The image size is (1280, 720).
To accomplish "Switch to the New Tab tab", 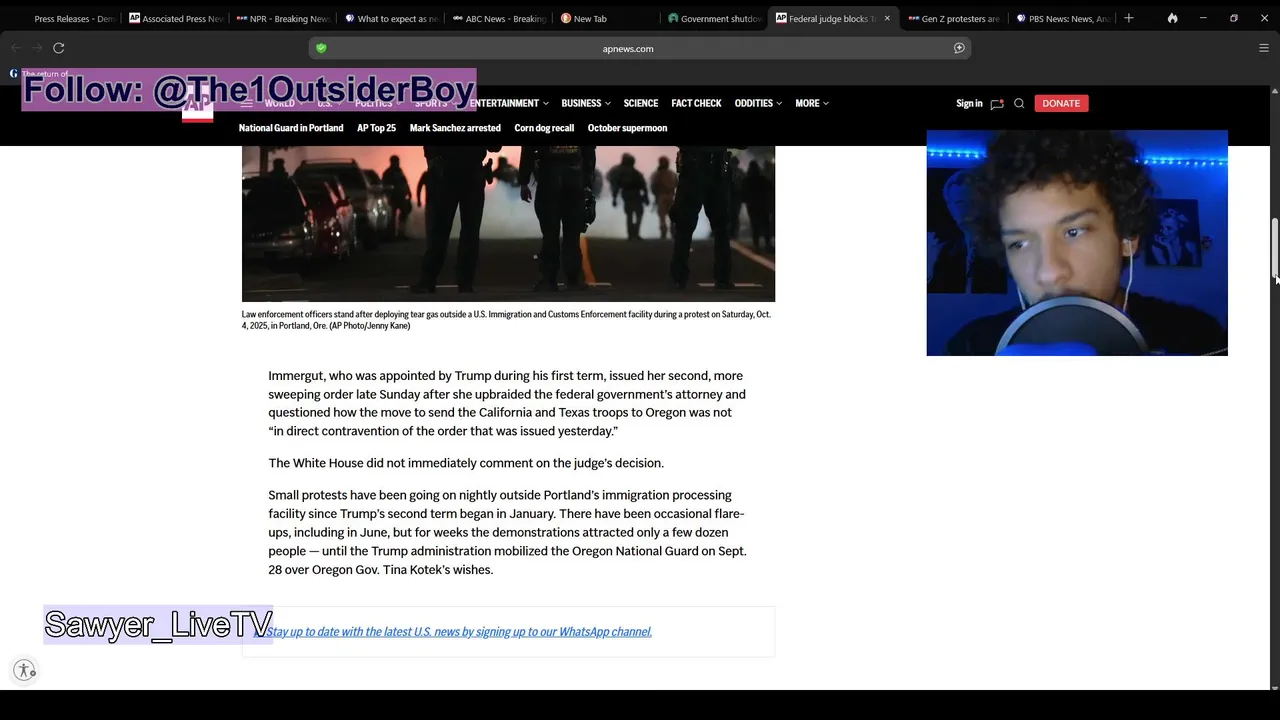I will (x=605, y=18).
